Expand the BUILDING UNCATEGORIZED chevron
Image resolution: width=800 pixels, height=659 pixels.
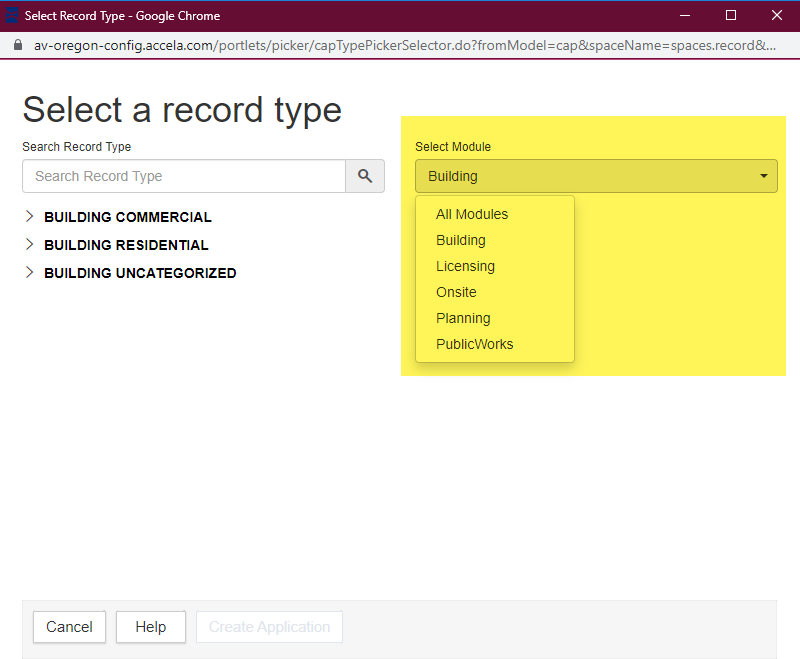click(30, 273)
